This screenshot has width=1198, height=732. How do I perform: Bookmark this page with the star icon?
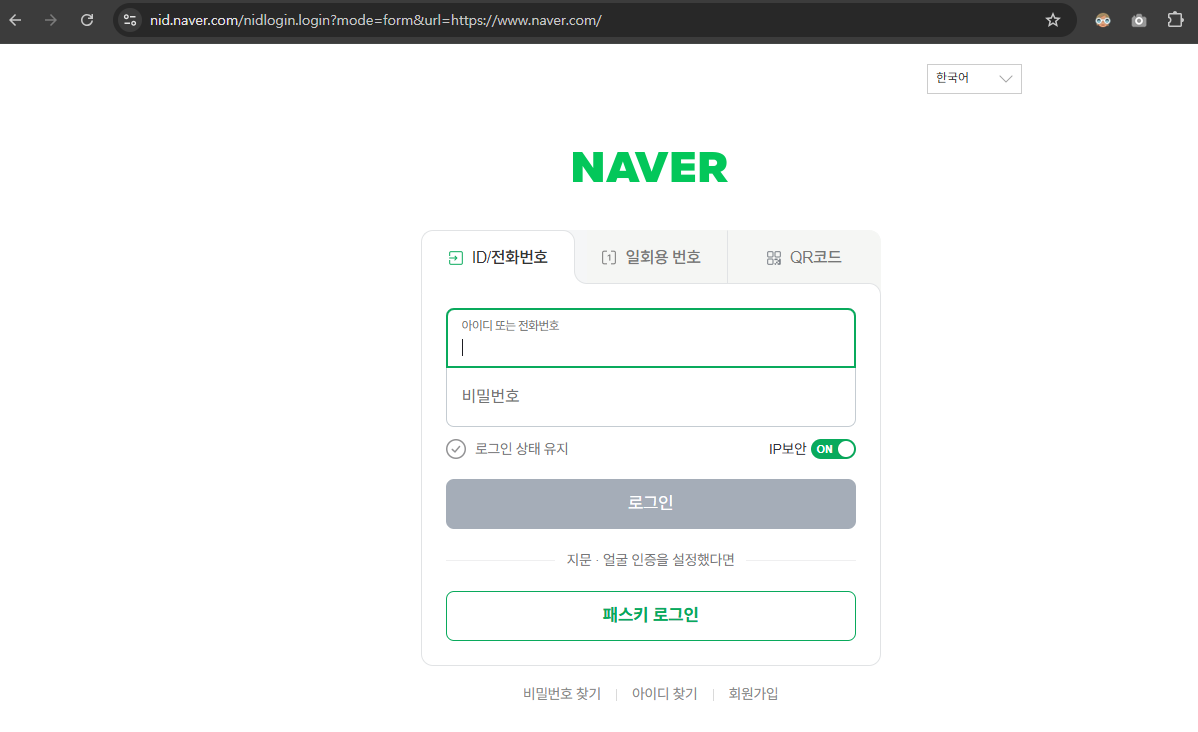tap(1053, 21)
